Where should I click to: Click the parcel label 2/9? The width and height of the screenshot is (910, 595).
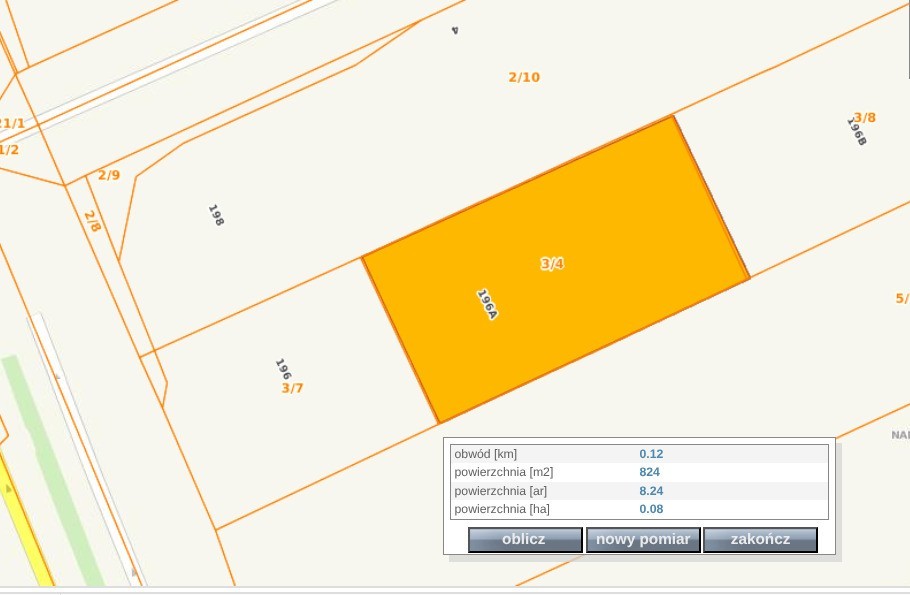tap(109, 175)
